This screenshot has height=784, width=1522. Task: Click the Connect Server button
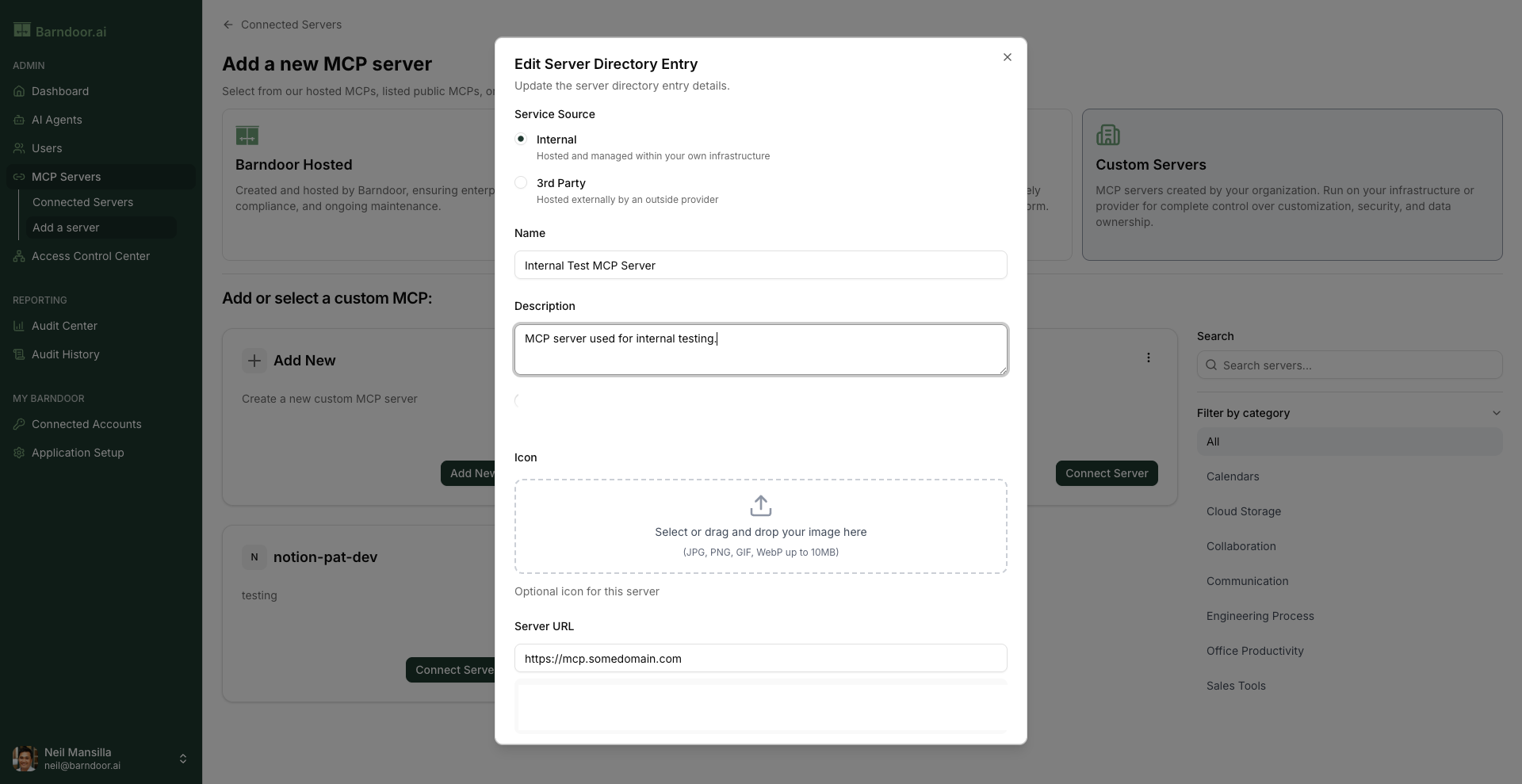1107,473
